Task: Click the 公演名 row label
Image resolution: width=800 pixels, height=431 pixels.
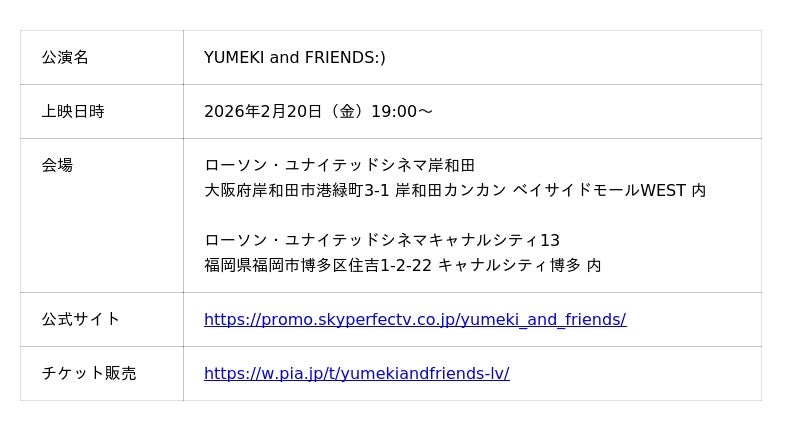Action: [x=65, y=58]
